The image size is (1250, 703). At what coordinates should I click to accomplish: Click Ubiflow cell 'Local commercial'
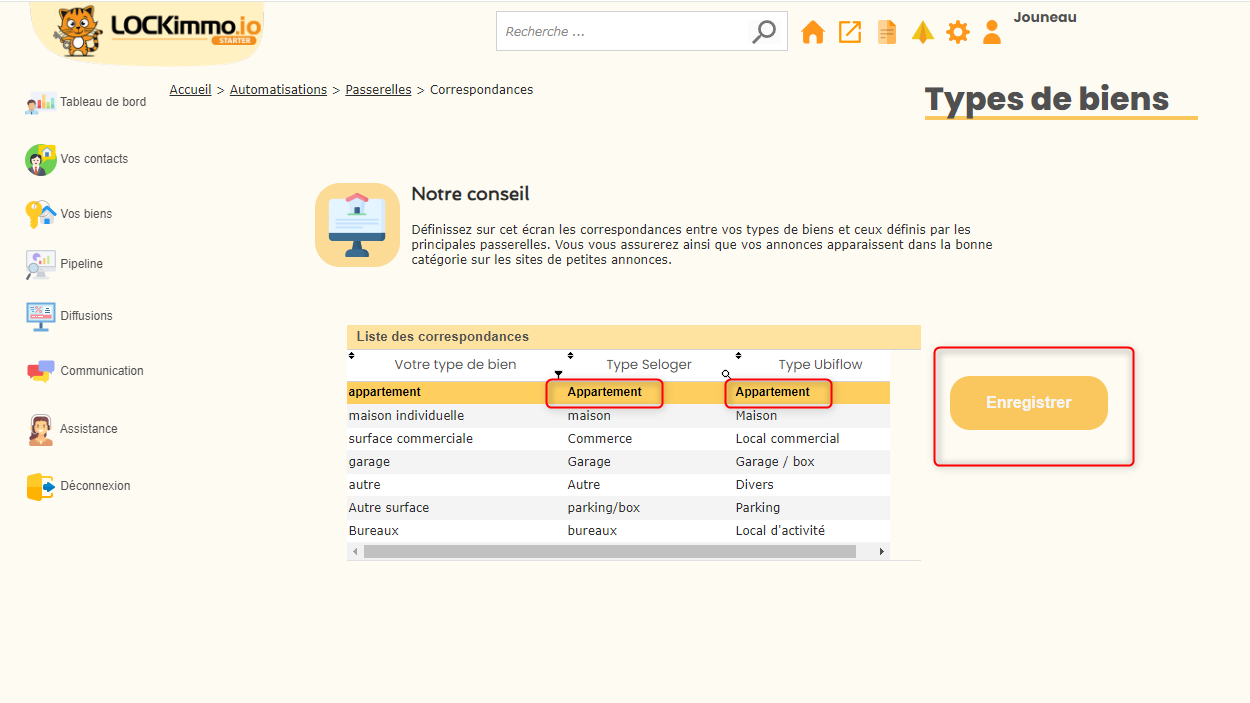(787, 439)
